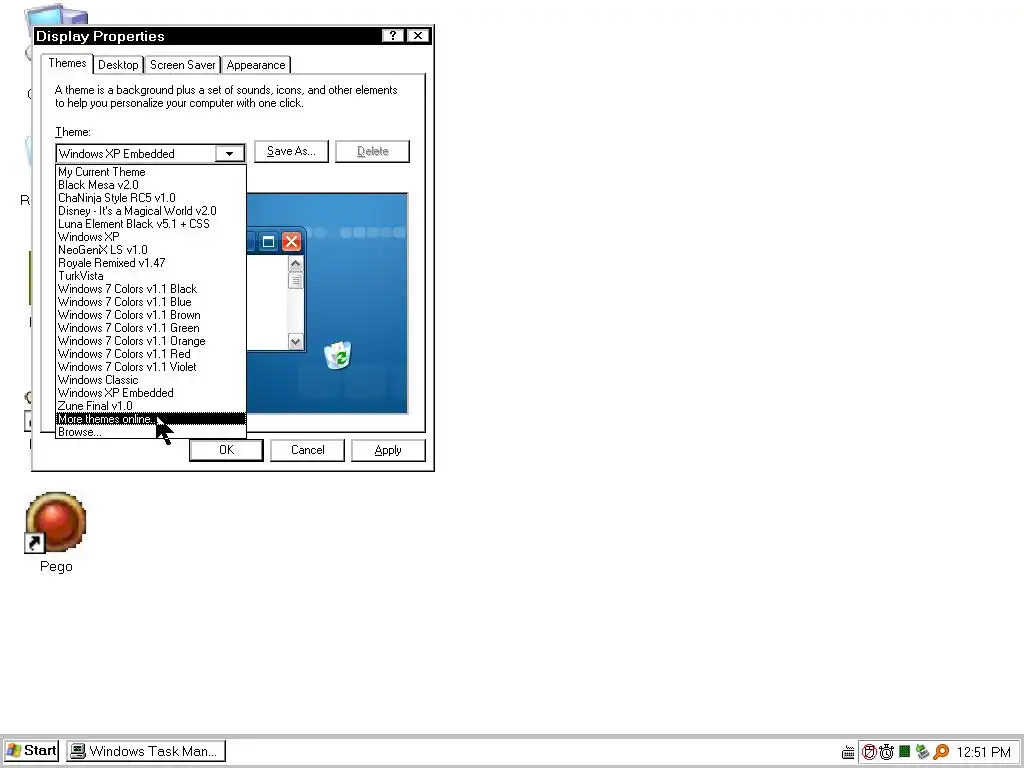Click the Recycle Bin in theme preview
This screenshot has width=1024, height=768.
338,355
